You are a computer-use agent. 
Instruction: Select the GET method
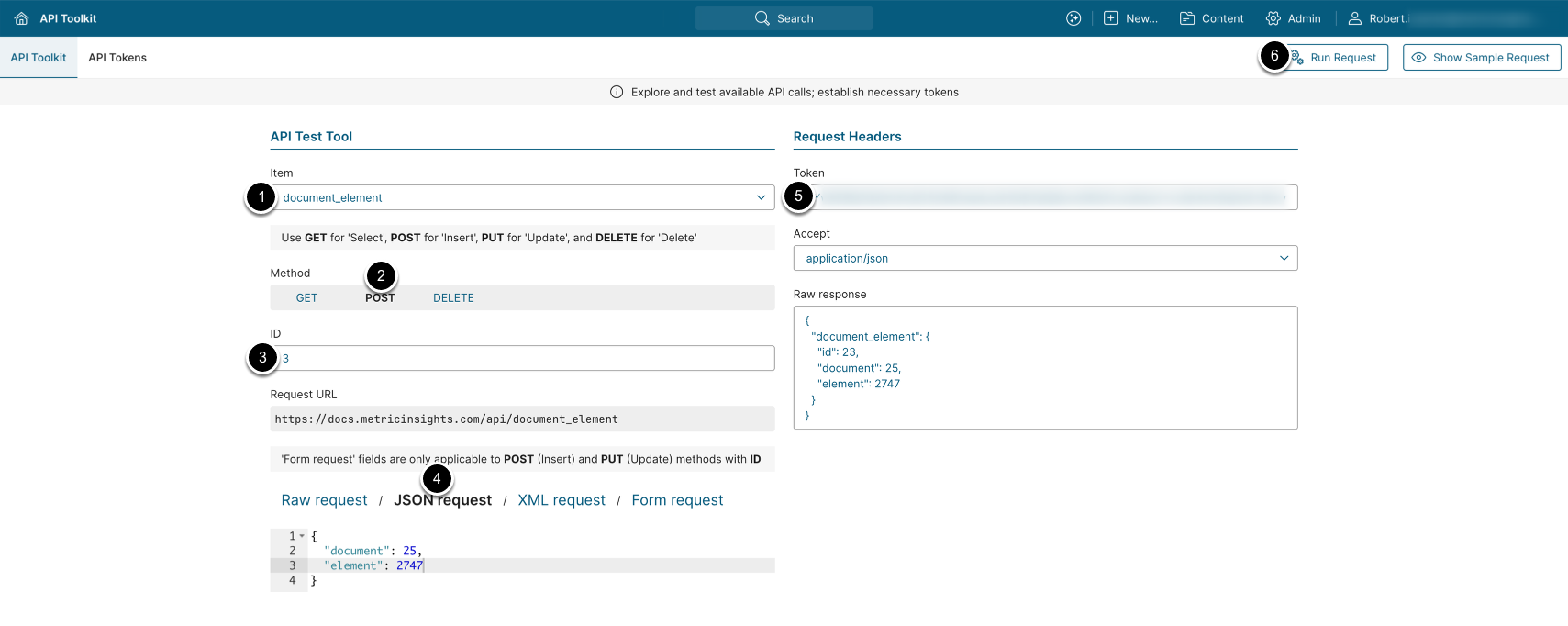pyautogui.click(x=306, y=298)
